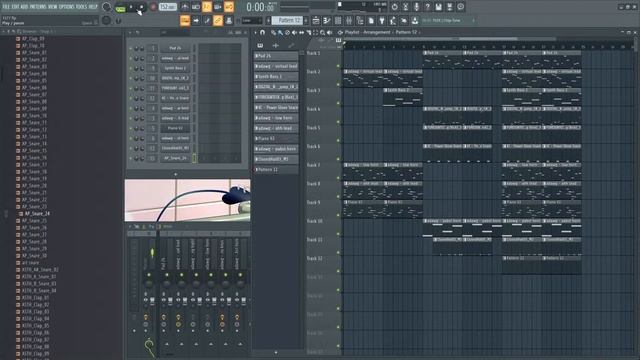This screenshot has width=640, height=360.
Task: Click the save project floppy icon
Action: [438, 7]
